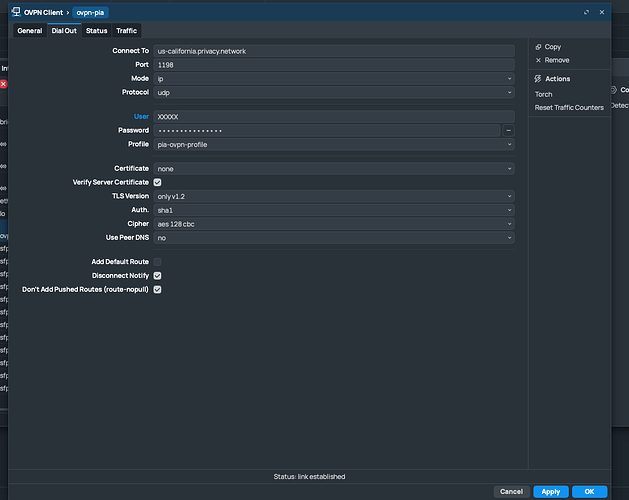Click the Copy icon in side panel
This screenshot has width=629, height=500.
point(539,47)
